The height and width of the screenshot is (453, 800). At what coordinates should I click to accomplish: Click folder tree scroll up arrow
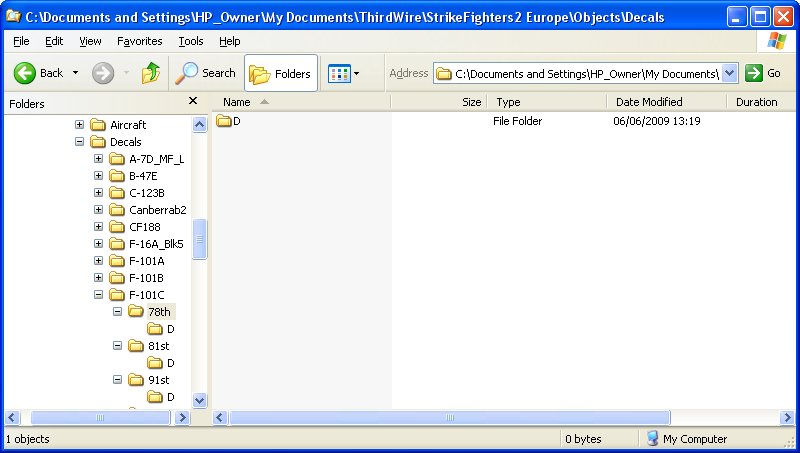pyautogui.click(x=199, y=124)
